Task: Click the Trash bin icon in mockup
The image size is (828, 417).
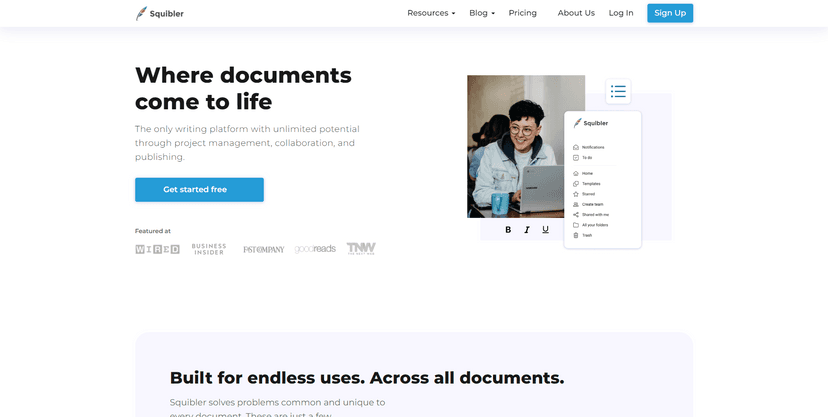Action: [x=576, y=235]
